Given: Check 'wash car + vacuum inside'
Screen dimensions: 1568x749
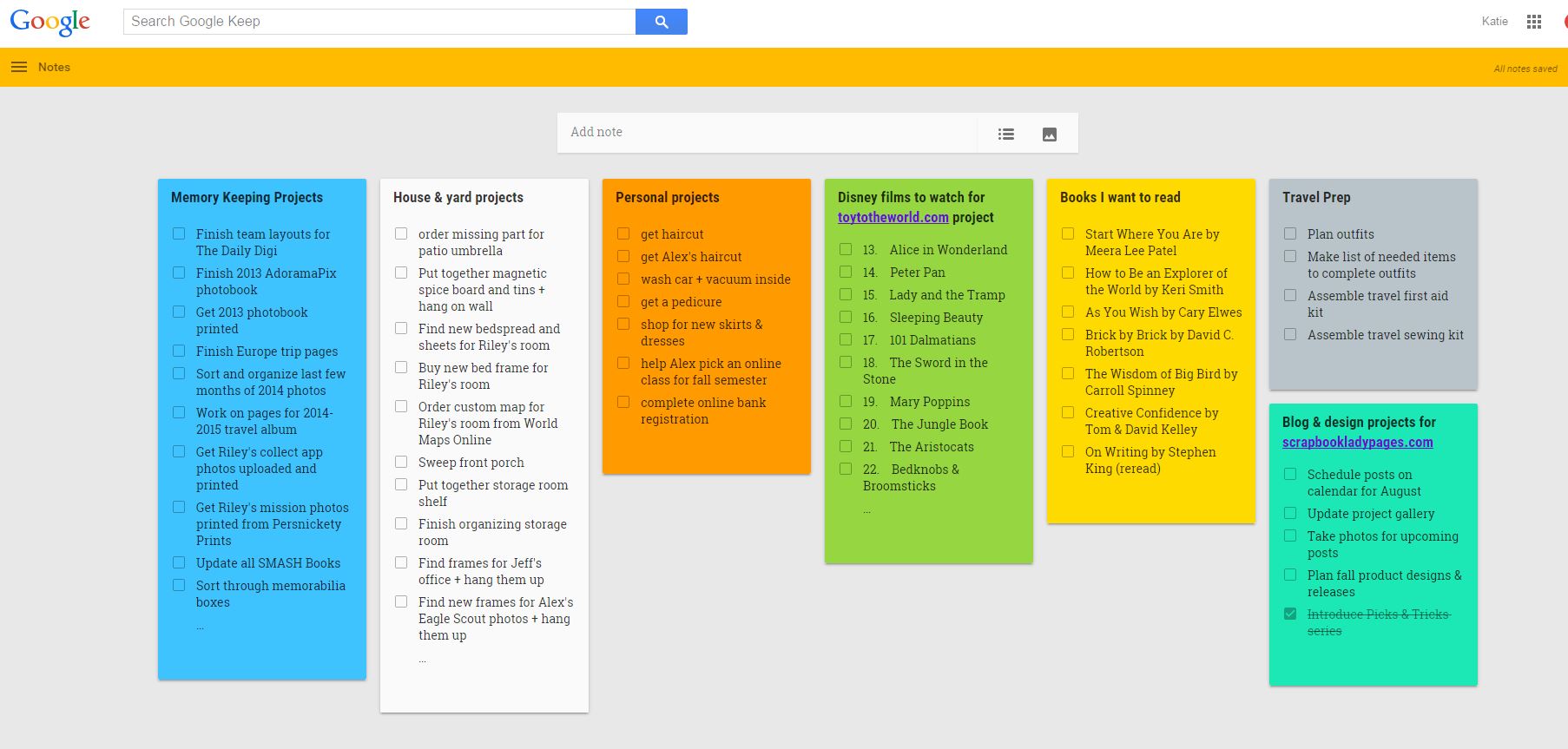Looking at the screenshot, I should pyautogui.click(x=623, y=279).
